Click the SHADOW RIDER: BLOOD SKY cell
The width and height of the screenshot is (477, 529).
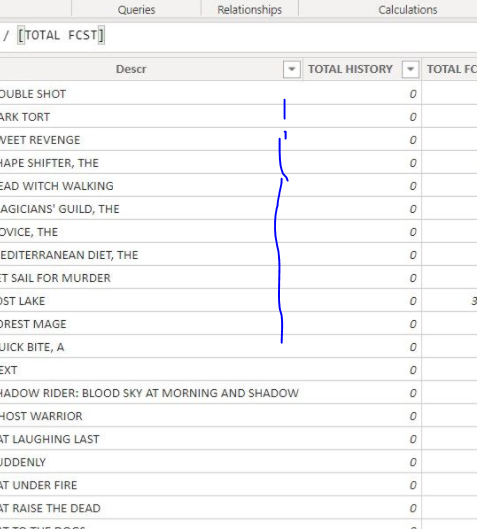coord(151,393)
